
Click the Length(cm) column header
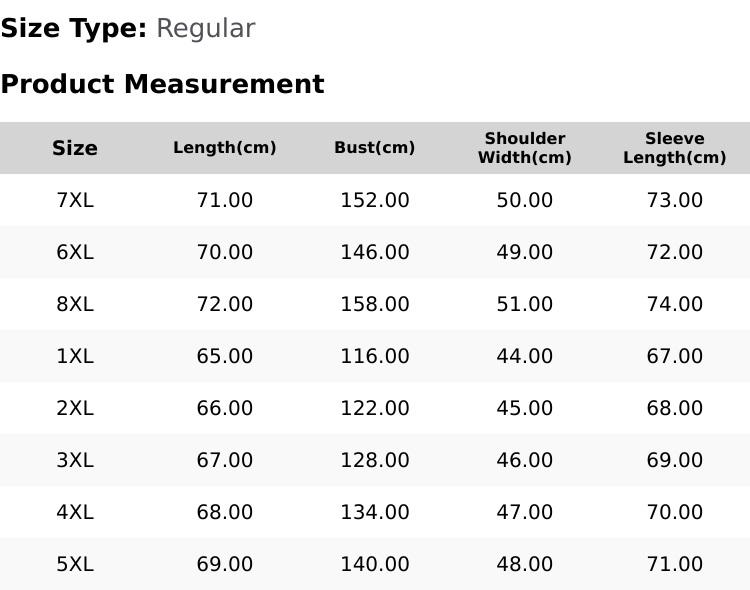(225, 148)
